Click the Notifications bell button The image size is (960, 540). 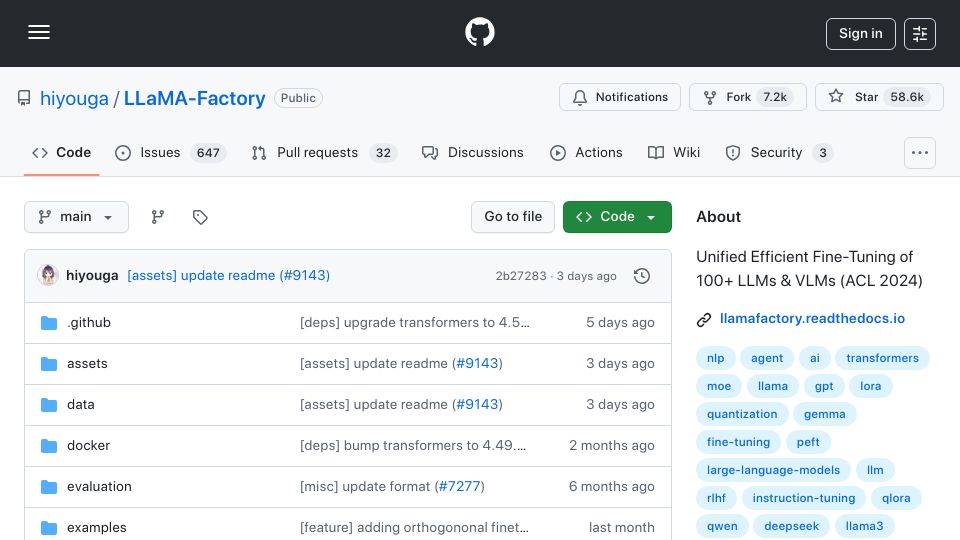coord(620,97)
